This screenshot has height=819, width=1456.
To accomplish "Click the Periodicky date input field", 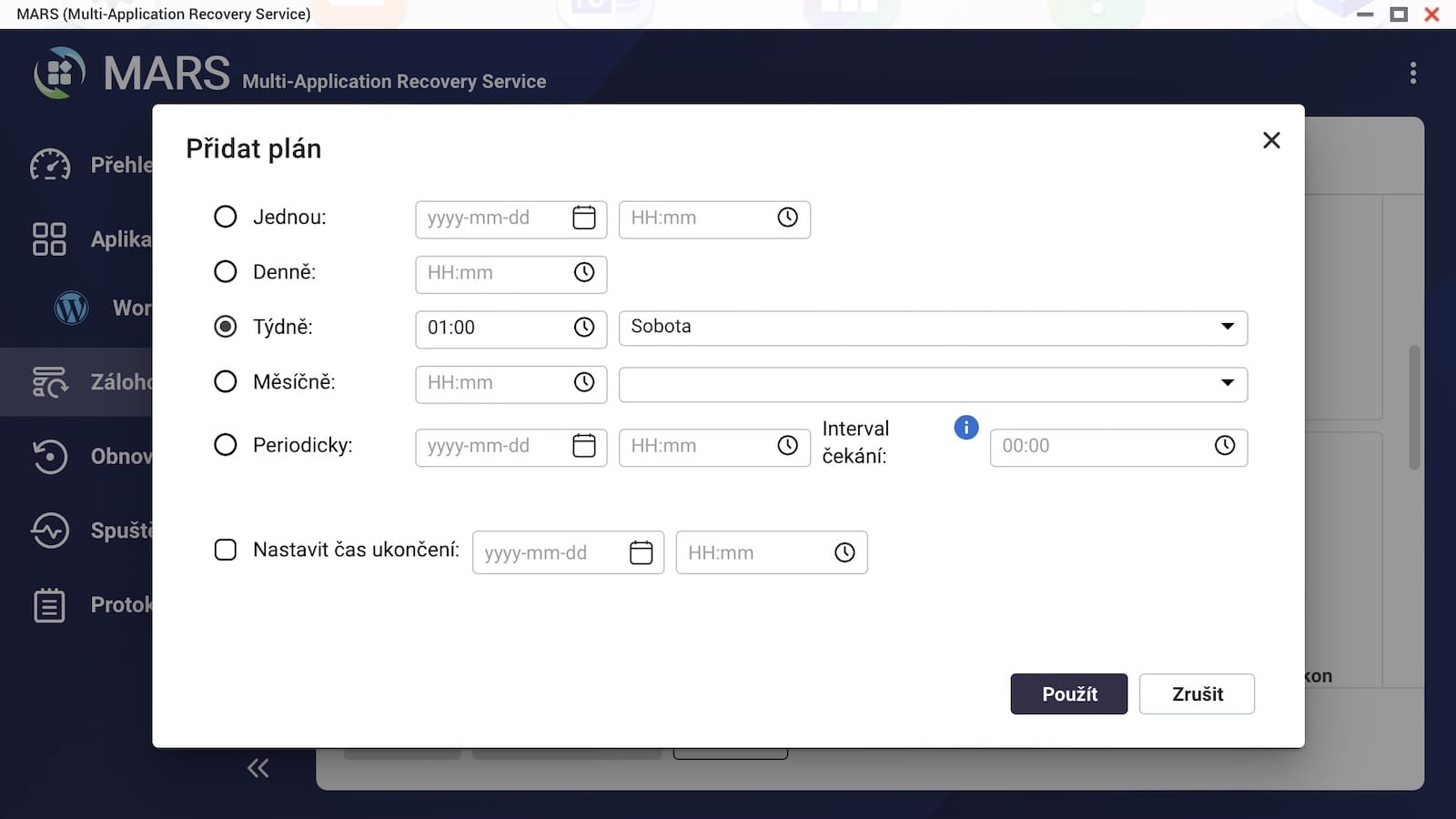I will [511, 448].
